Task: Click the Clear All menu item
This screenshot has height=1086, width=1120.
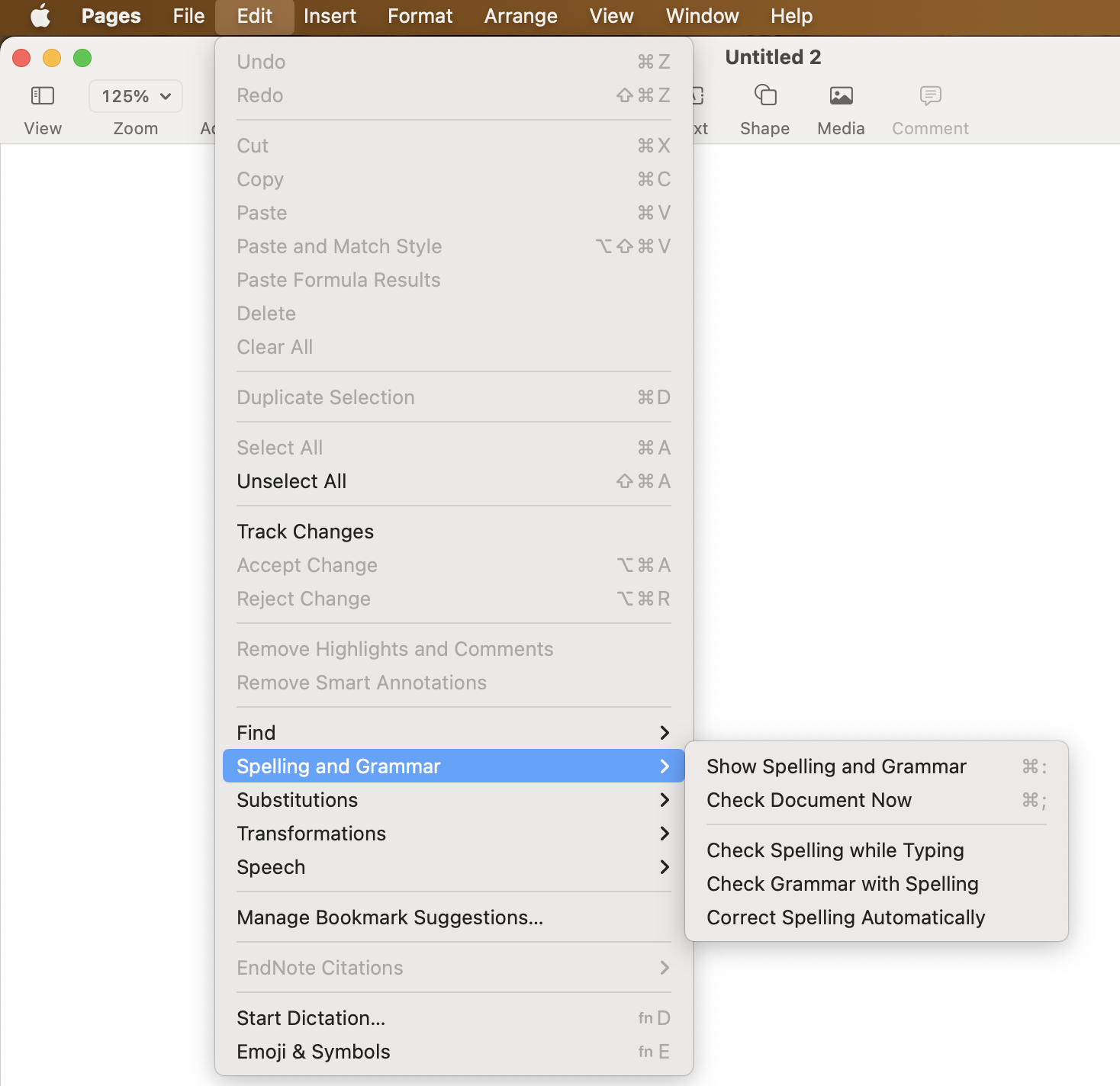Action: 454,347
